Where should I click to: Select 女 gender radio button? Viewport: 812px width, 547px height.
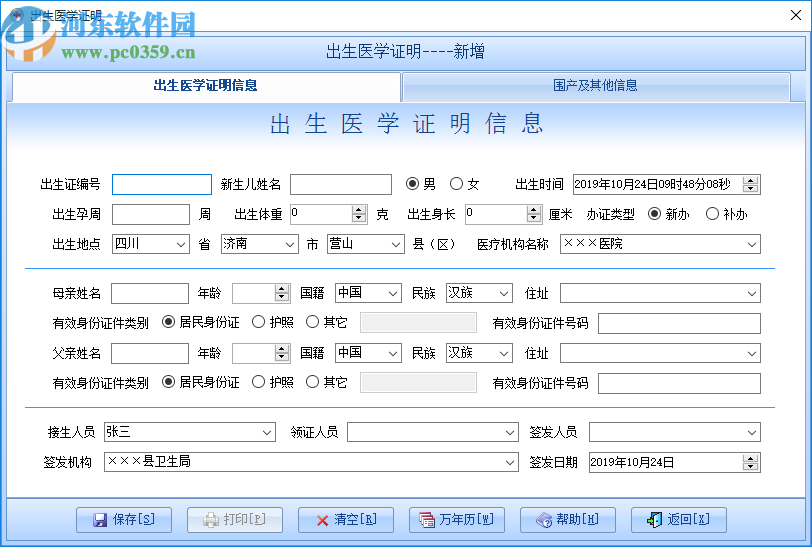pos(456,184)
